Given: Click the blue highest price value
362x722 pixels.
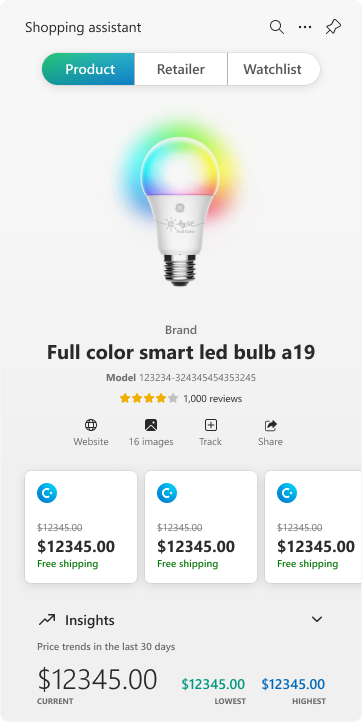Looking at the screenshot, I should [293, 684].
